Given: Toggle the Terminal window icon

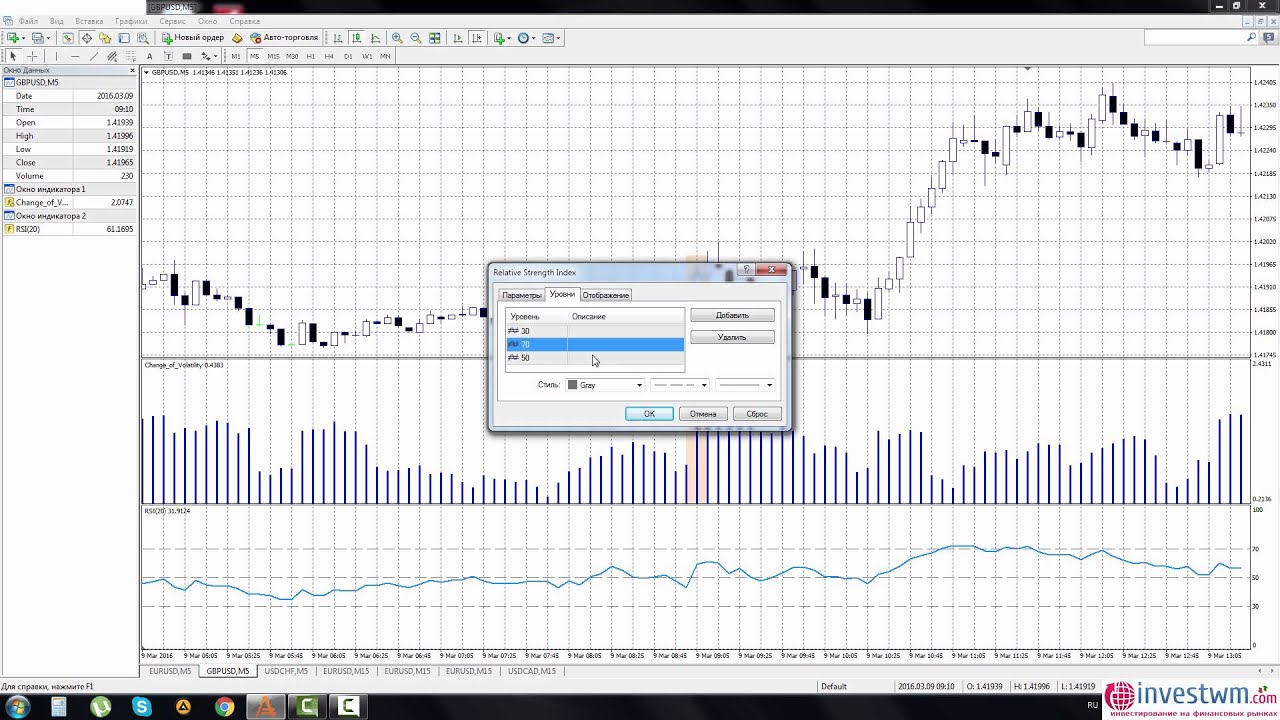Looking at the screenshot, I should tap(124, 38).
